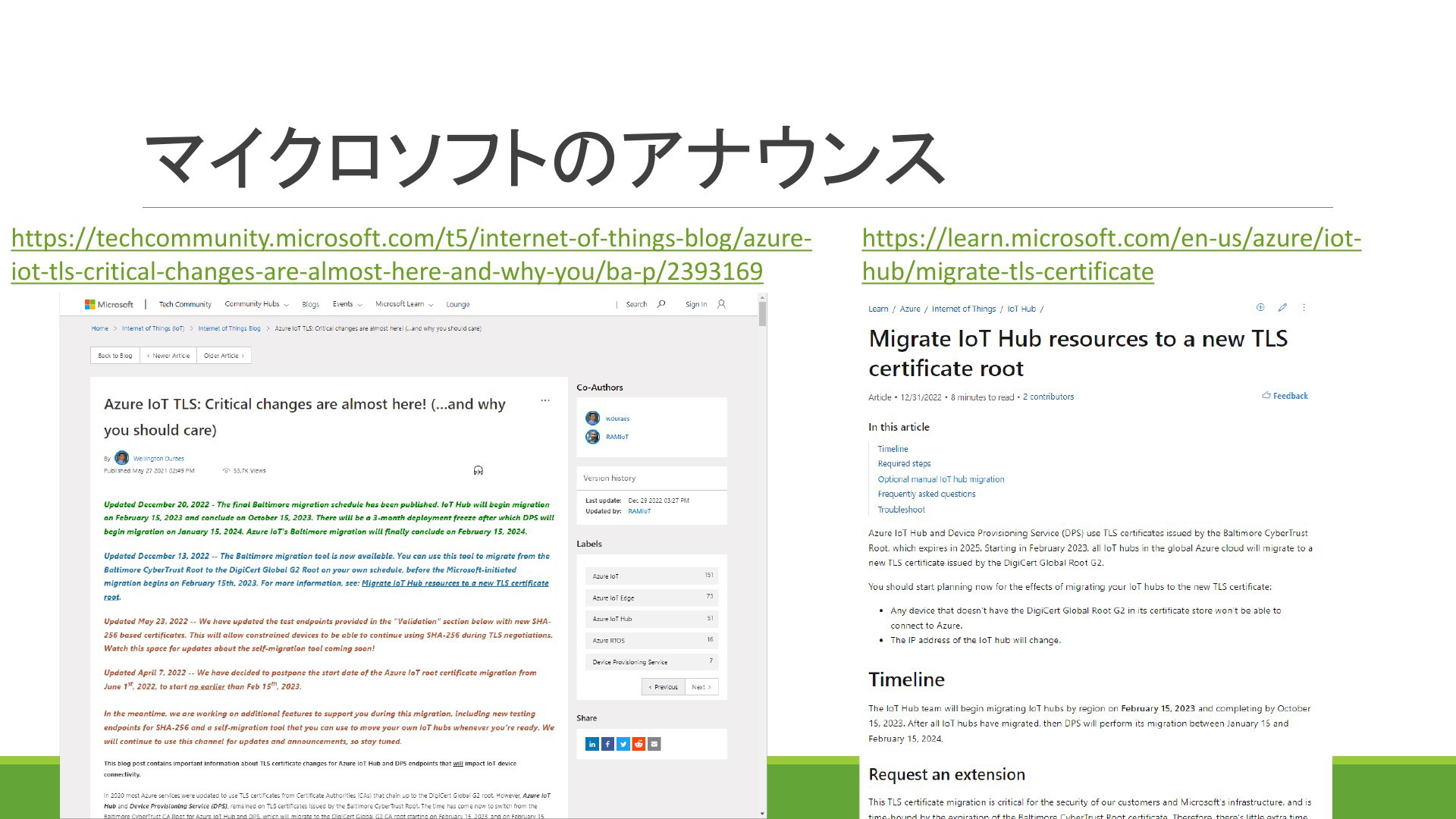Open co-author wduraes profile

(617, 419)
